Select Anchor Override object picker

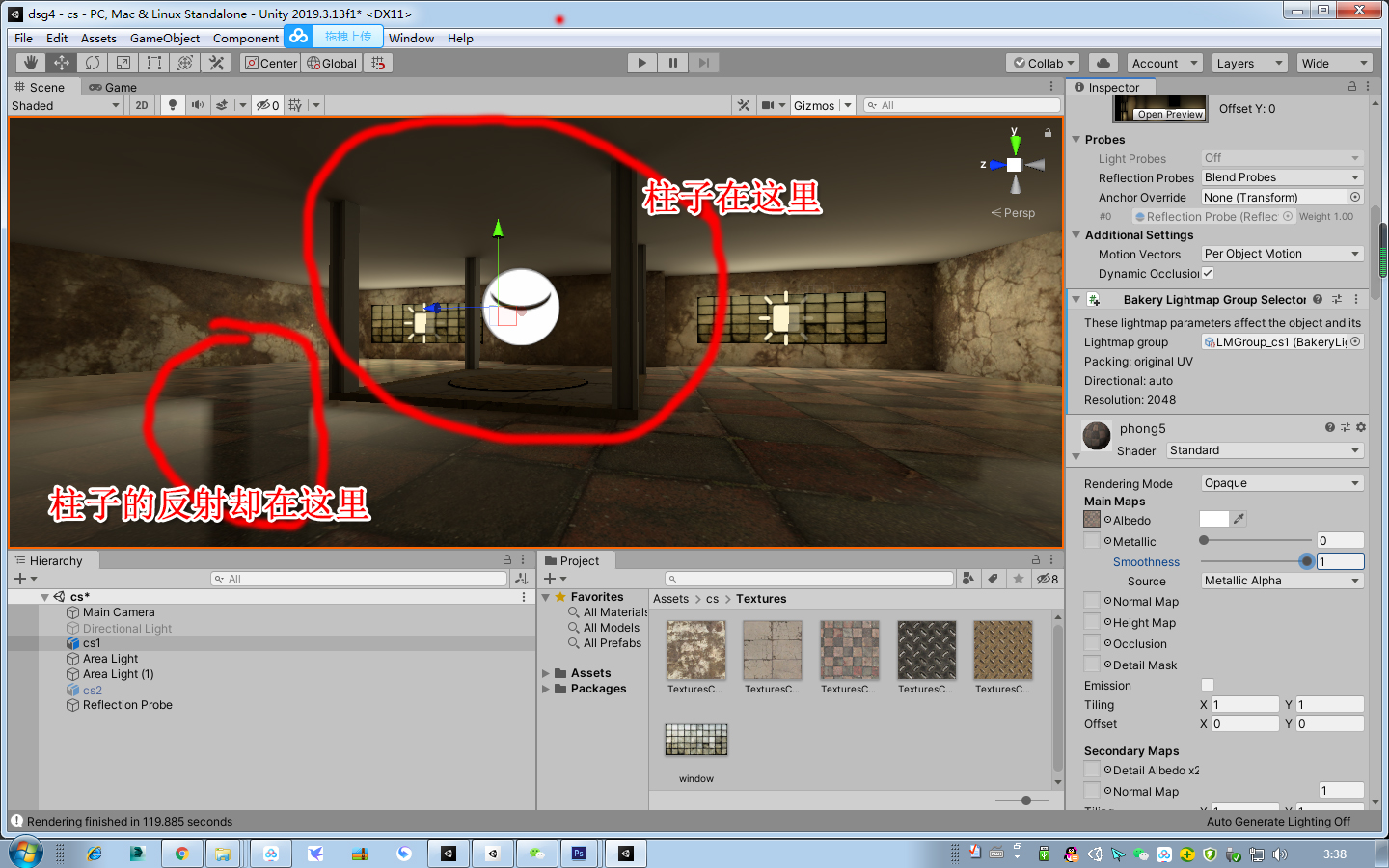click(1355, 197)
